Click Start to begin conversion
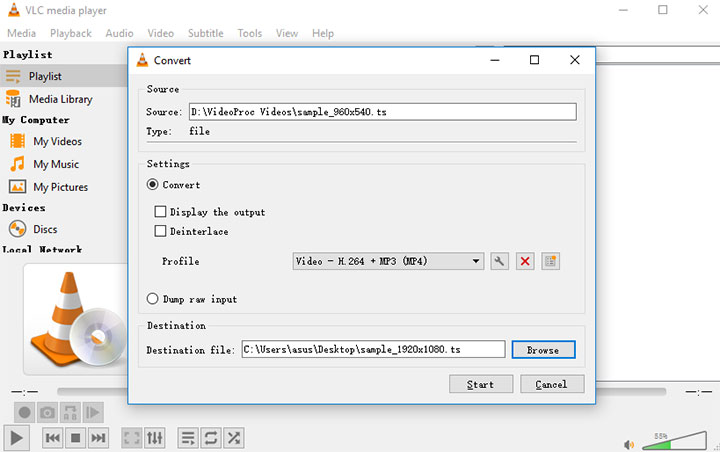Viewport: 720px width, 452px height. coord(481,384)
